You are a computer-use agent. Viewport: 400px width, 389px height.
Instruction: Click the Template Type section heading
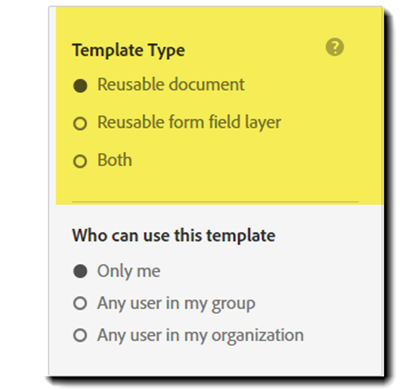tap(128, 51)
